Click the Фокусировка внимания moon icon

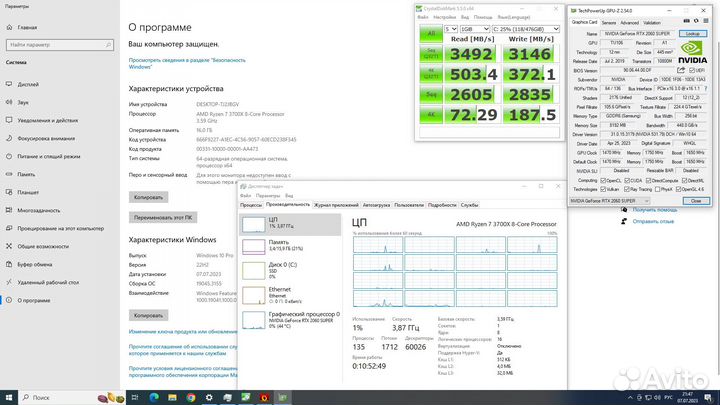click(x=9, y=138)
